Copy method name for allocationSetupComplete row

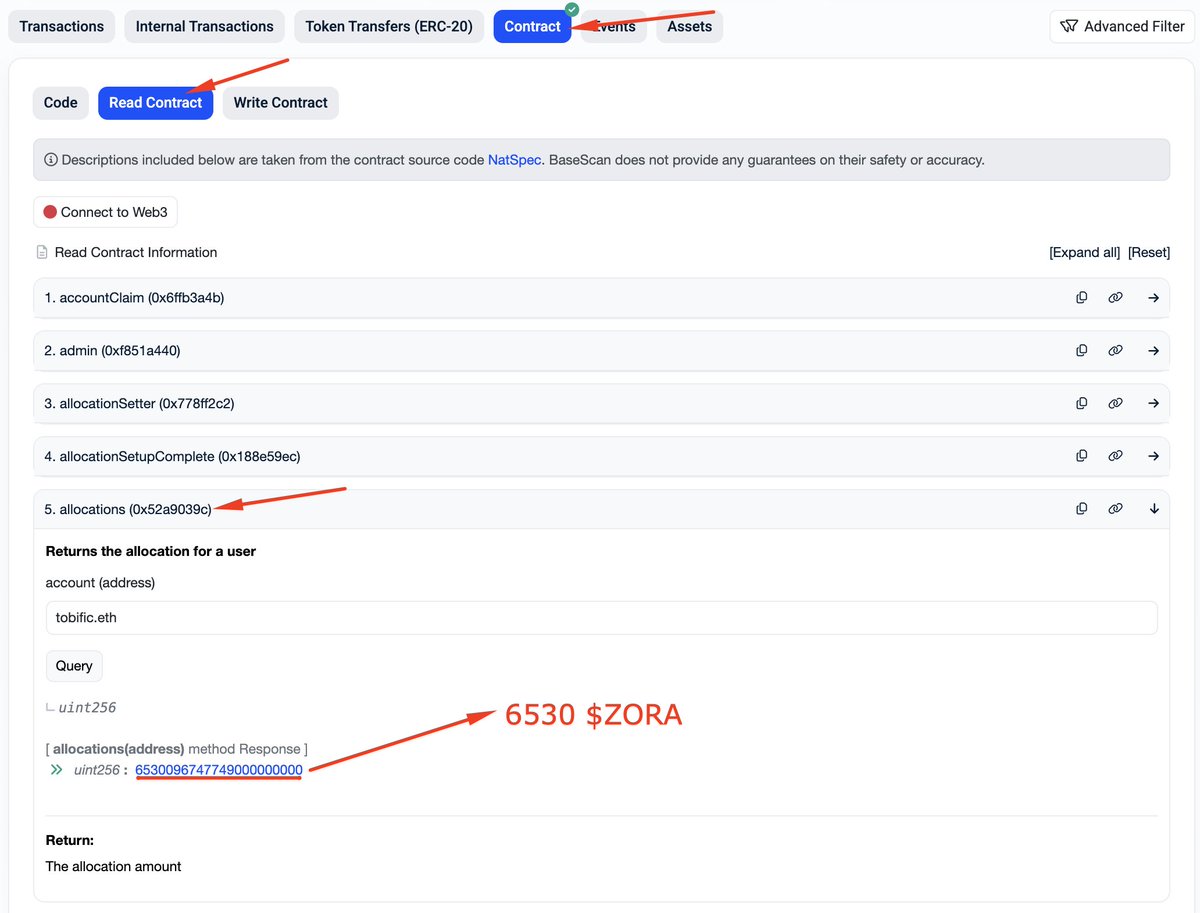(1081, 456)
